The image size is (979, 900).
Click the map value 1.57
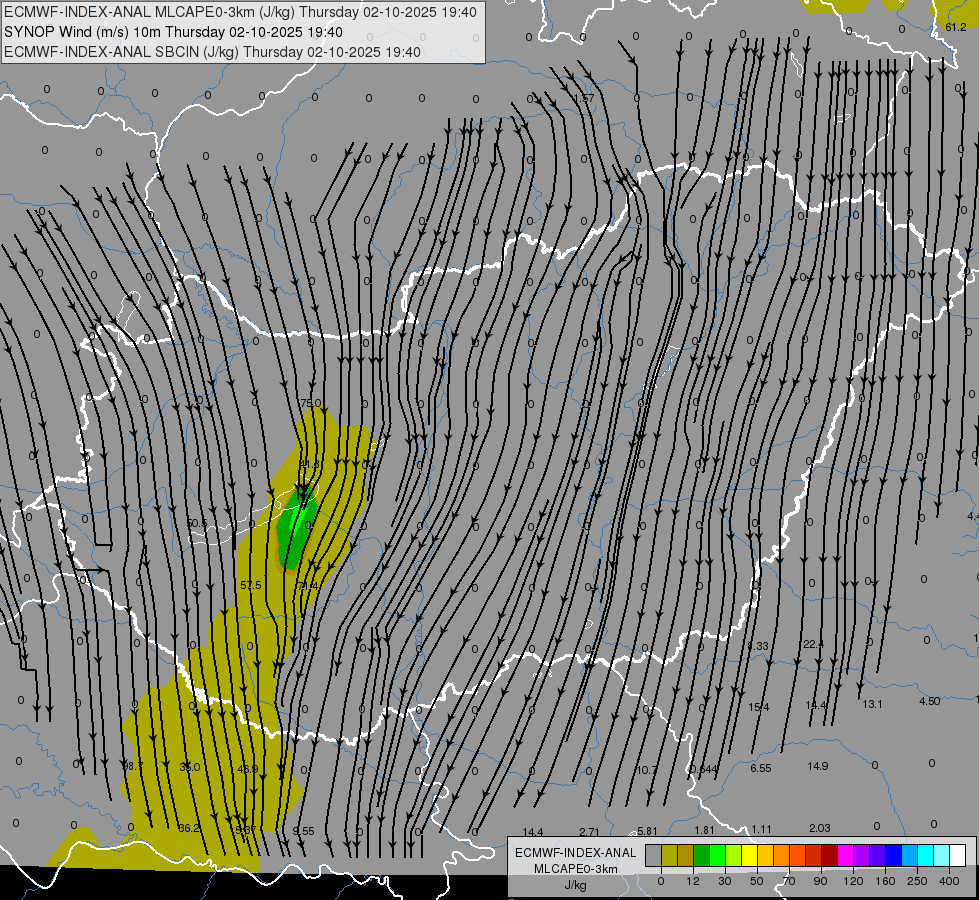click(x=583, y=99)
